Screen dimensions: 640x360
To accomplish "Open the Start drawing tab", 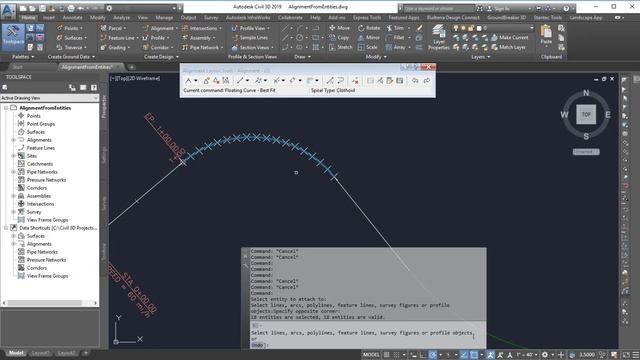I will [x=18, y=67].
